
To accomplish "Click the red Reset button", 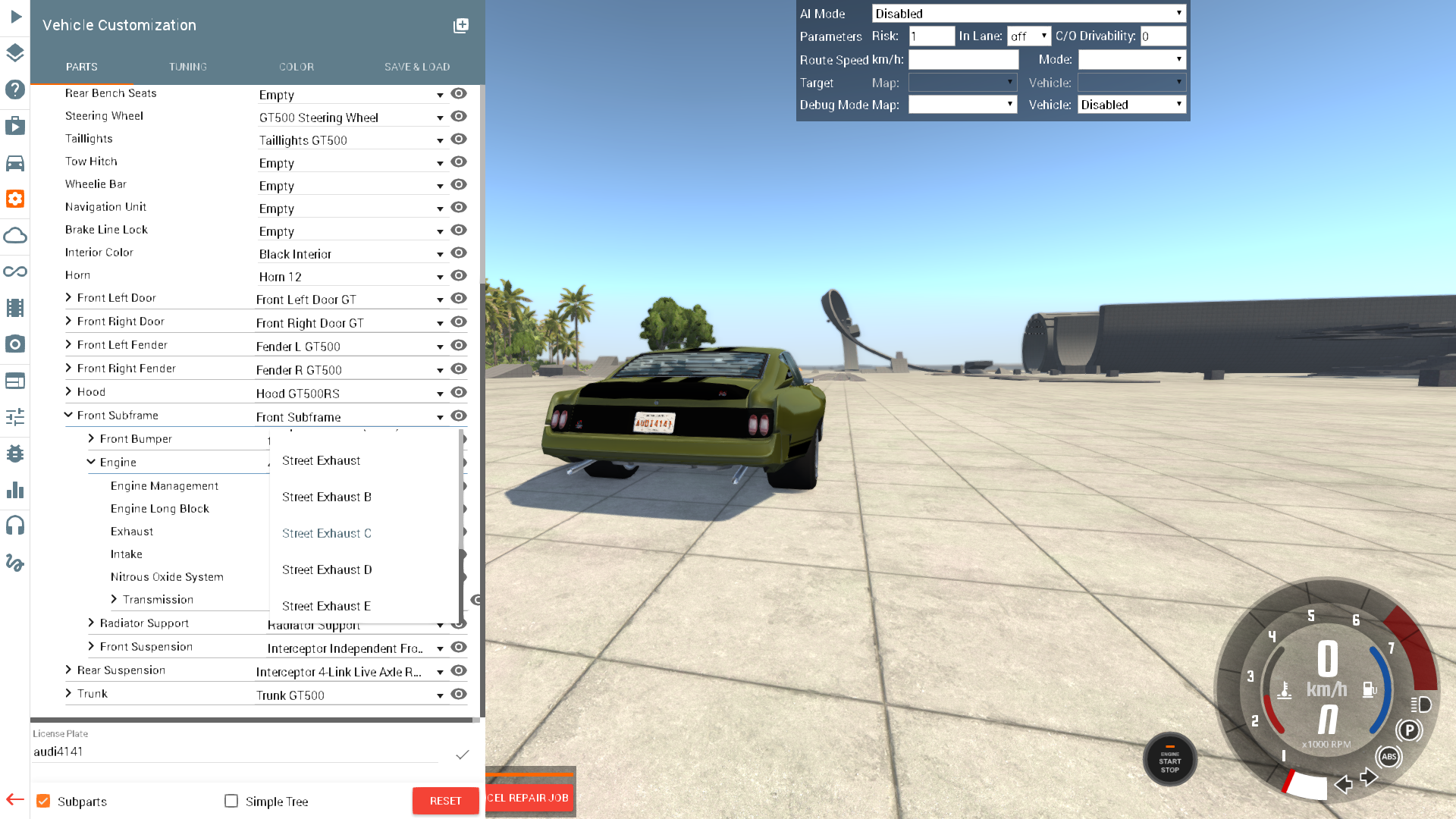I will pos(445,801).
